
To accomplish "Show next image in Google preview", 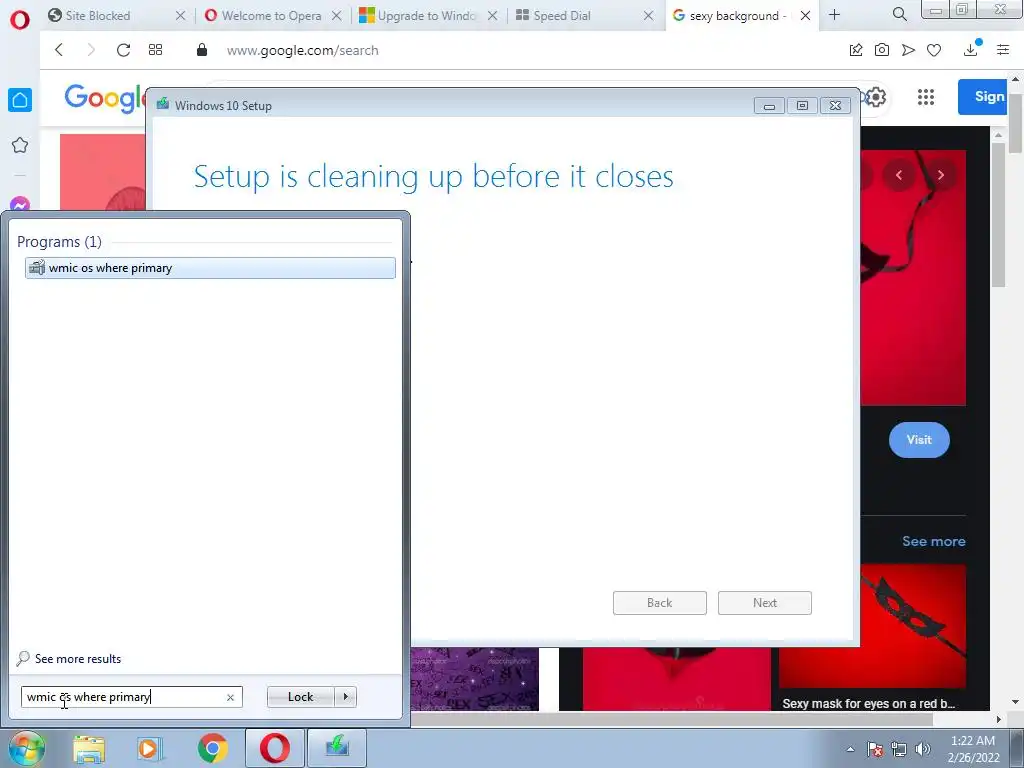I will (x=940, y=175).
